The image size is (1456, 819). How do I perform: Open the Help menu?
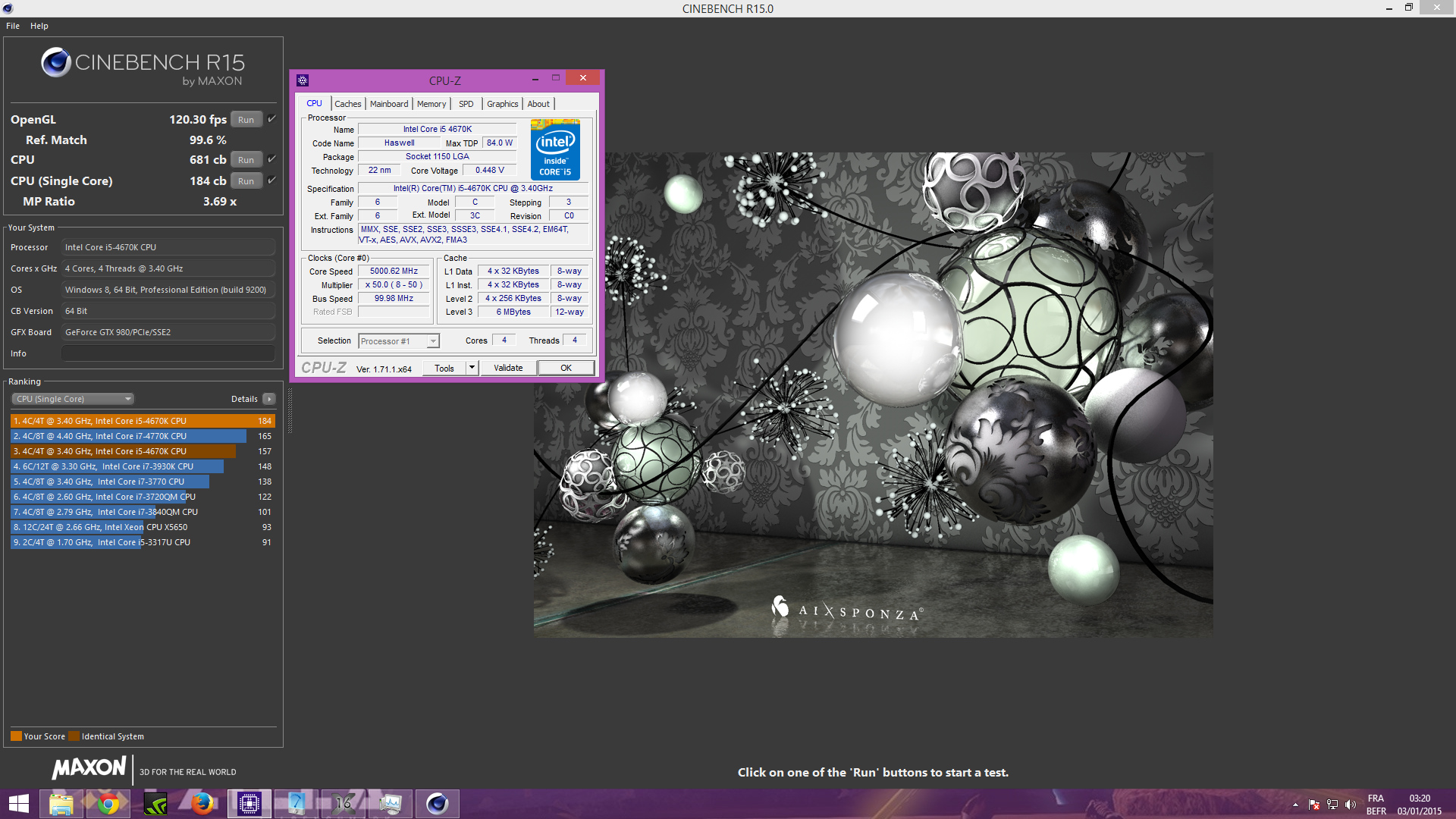(39, 26)
